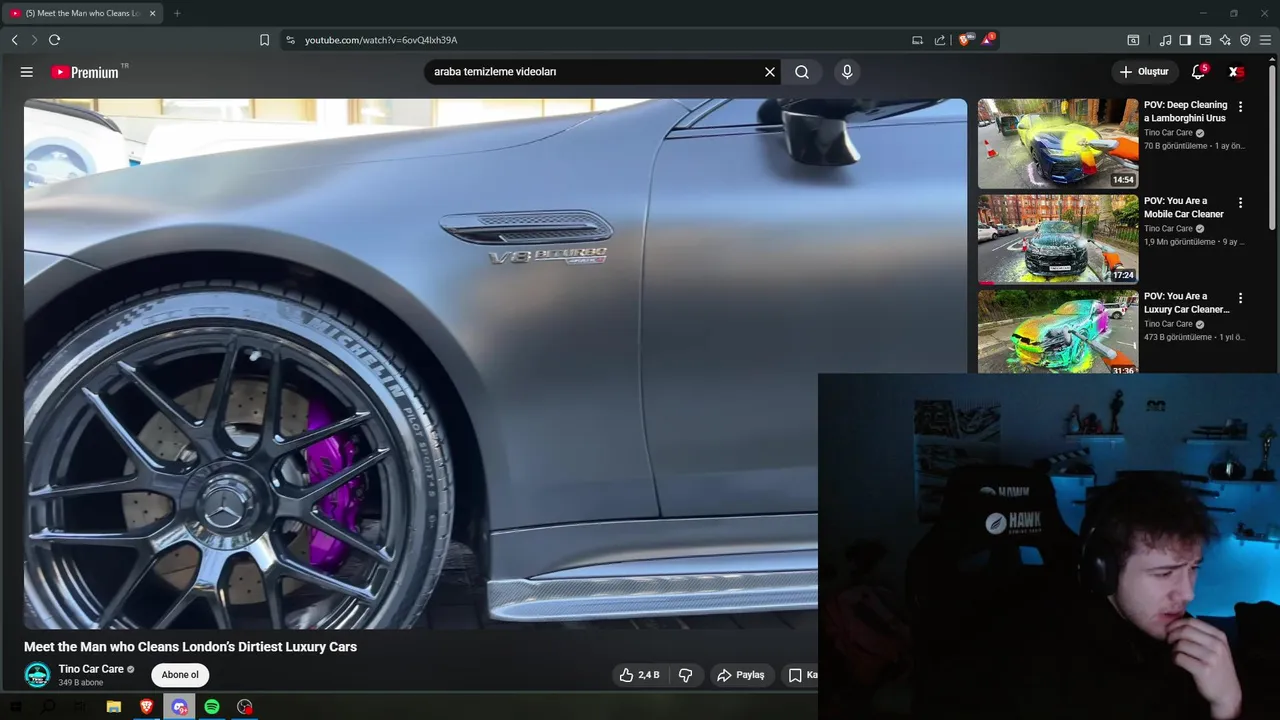The image size is (1280, 720).
Task: Clear the search box text
Action: pos(770,72)
